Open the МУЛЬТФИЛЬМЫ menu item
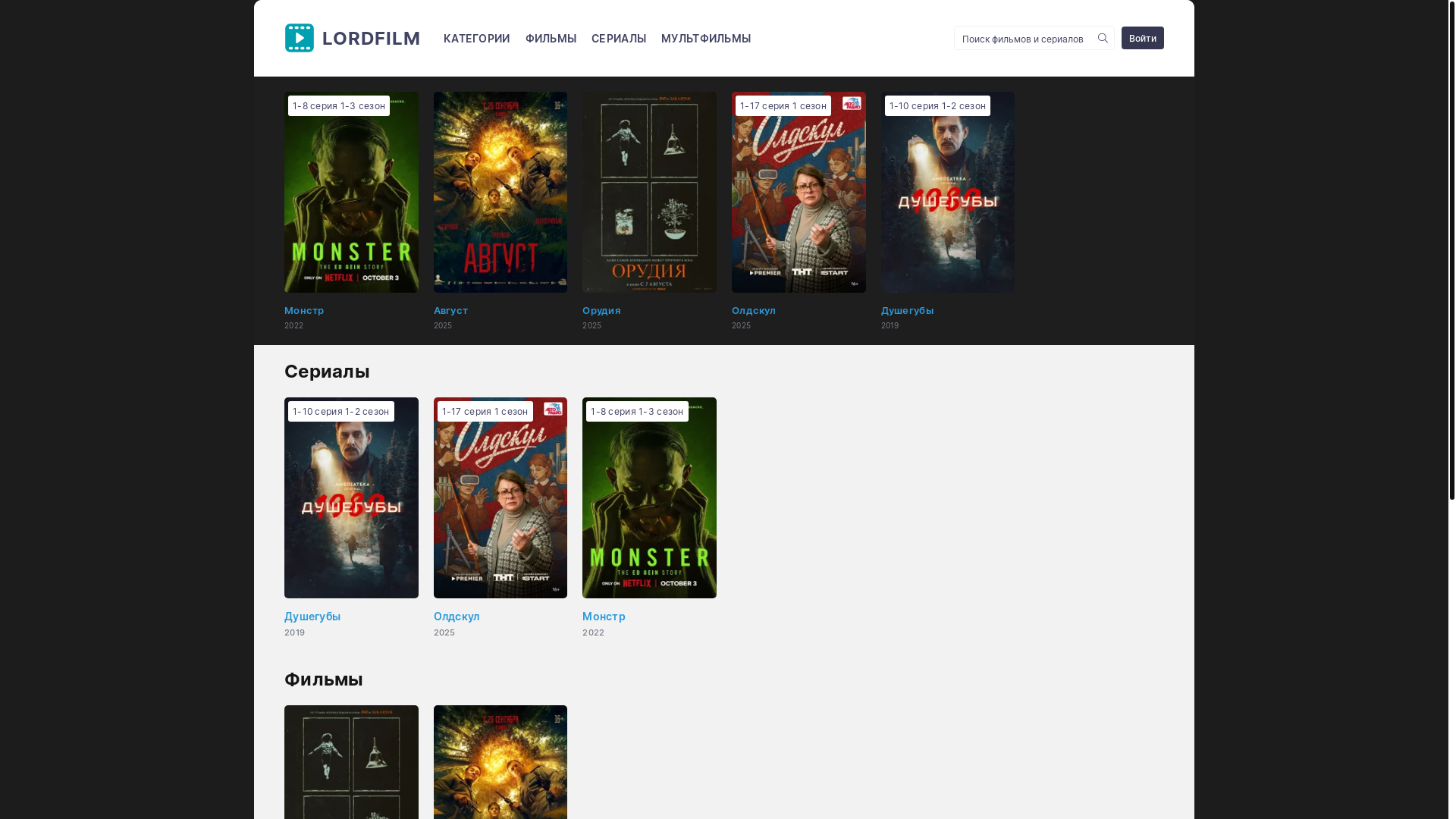Viewport: 1456px width, 819px height. click(x=706, y=39)
